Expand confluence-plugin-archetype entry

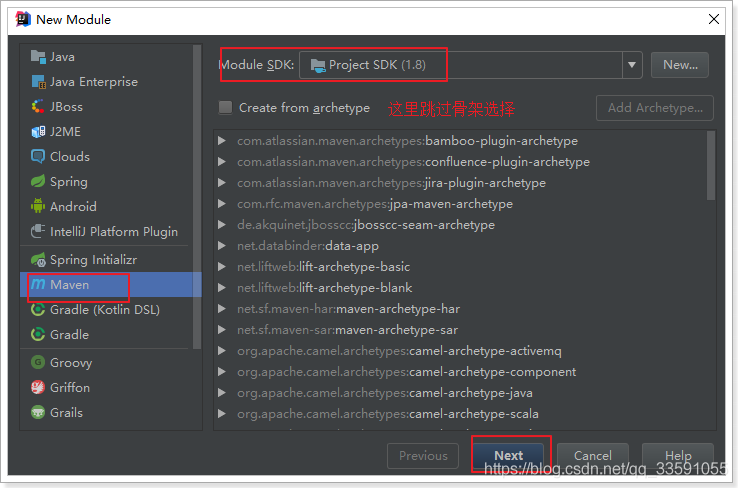click(222, 162)
